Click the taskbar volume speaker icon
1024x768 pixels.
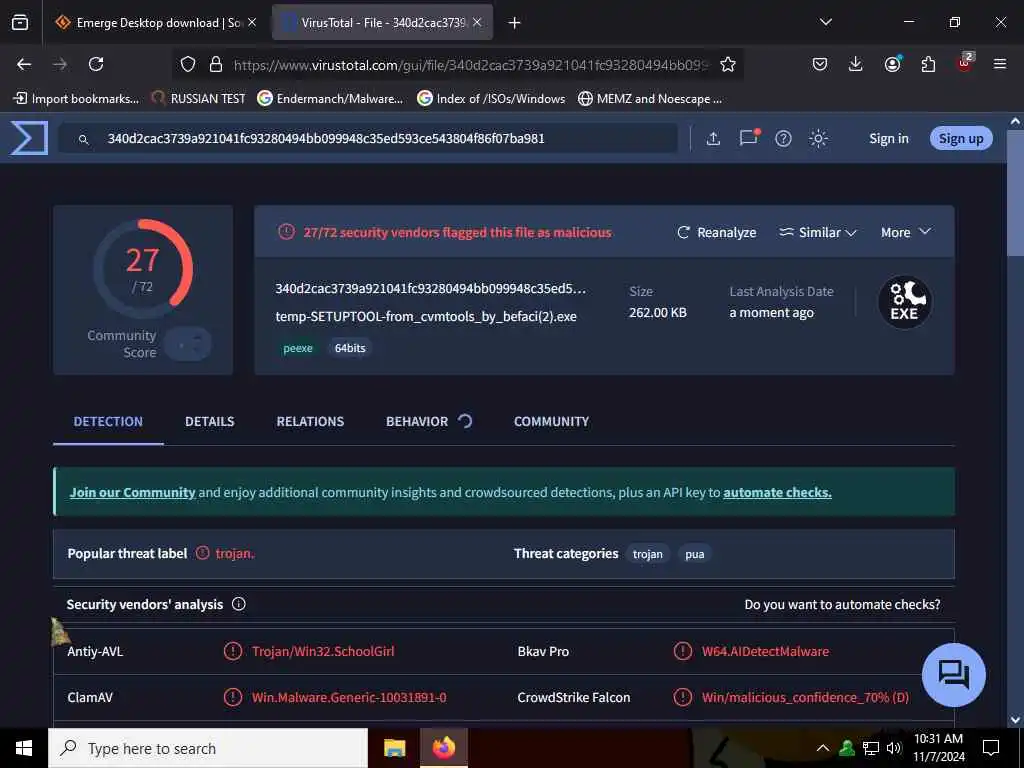pyautogui.click(x=893, y=748)
